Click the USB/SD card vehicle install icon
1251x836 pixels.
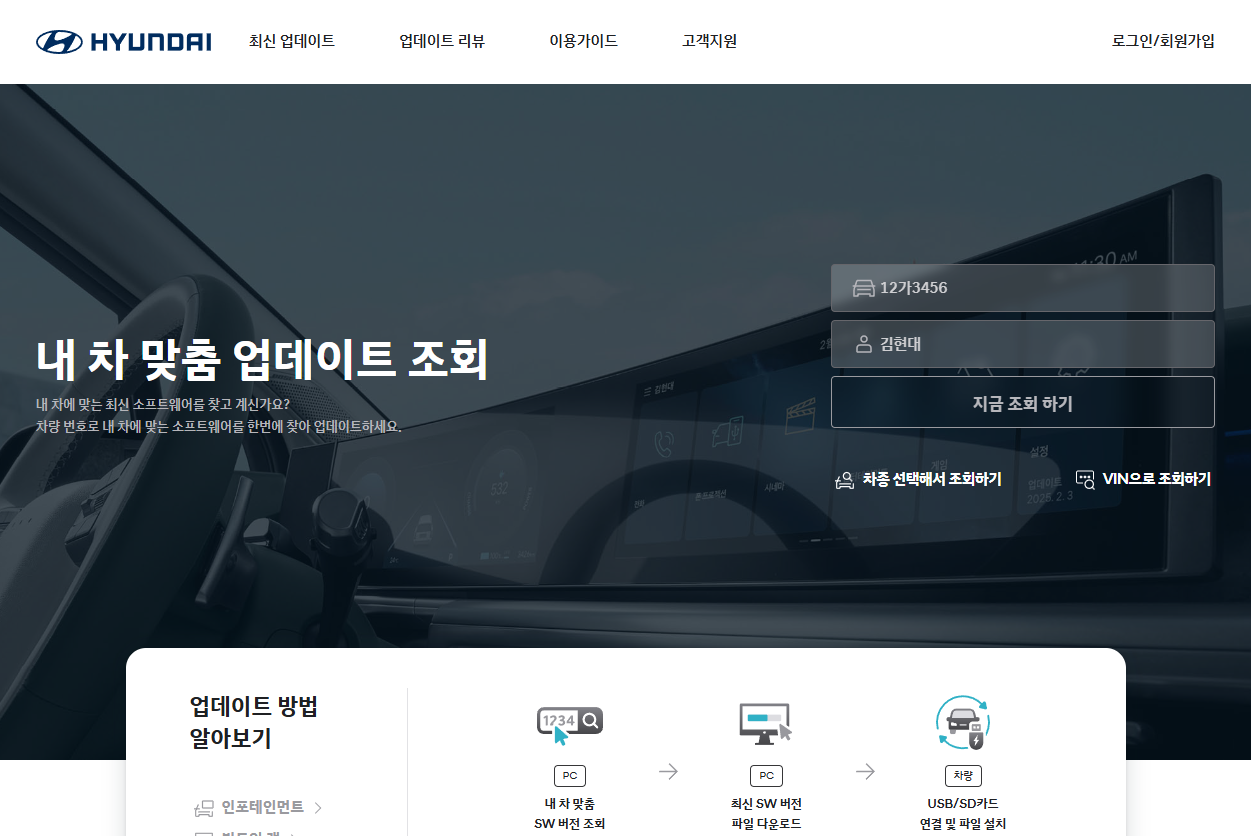click(962, 722)
